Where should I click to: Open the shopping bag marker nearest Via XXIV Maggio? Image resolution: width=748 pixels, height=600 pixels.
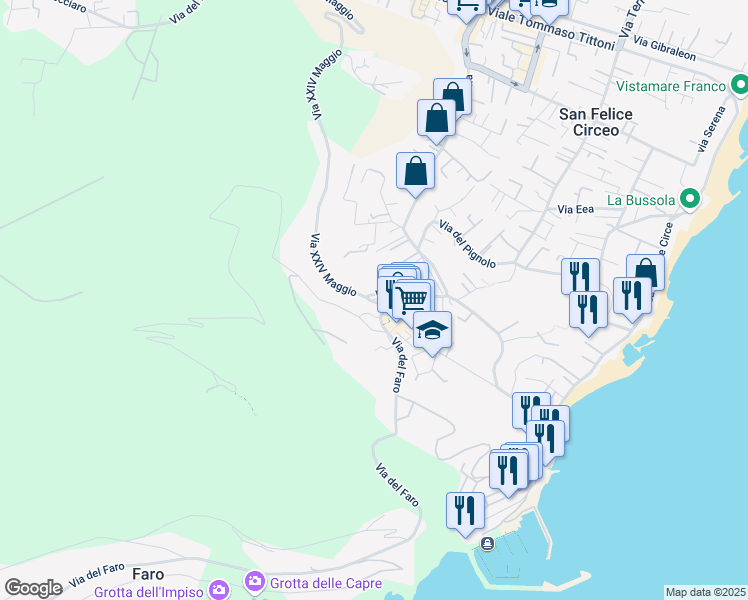(416, 174)
